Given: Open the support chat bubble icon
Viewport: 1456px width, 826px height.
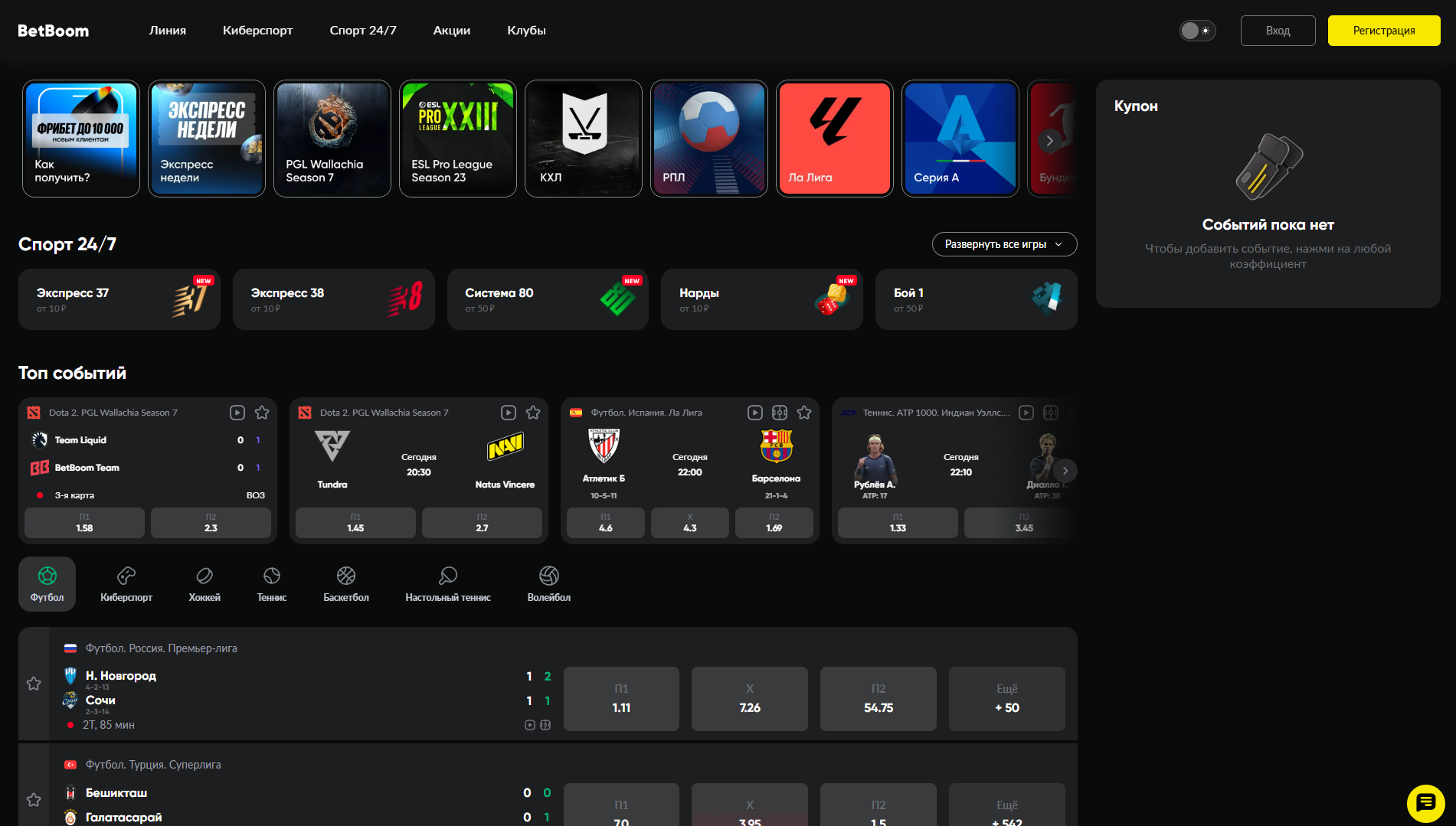Looking at the screenshot, I should point(1425,803).
